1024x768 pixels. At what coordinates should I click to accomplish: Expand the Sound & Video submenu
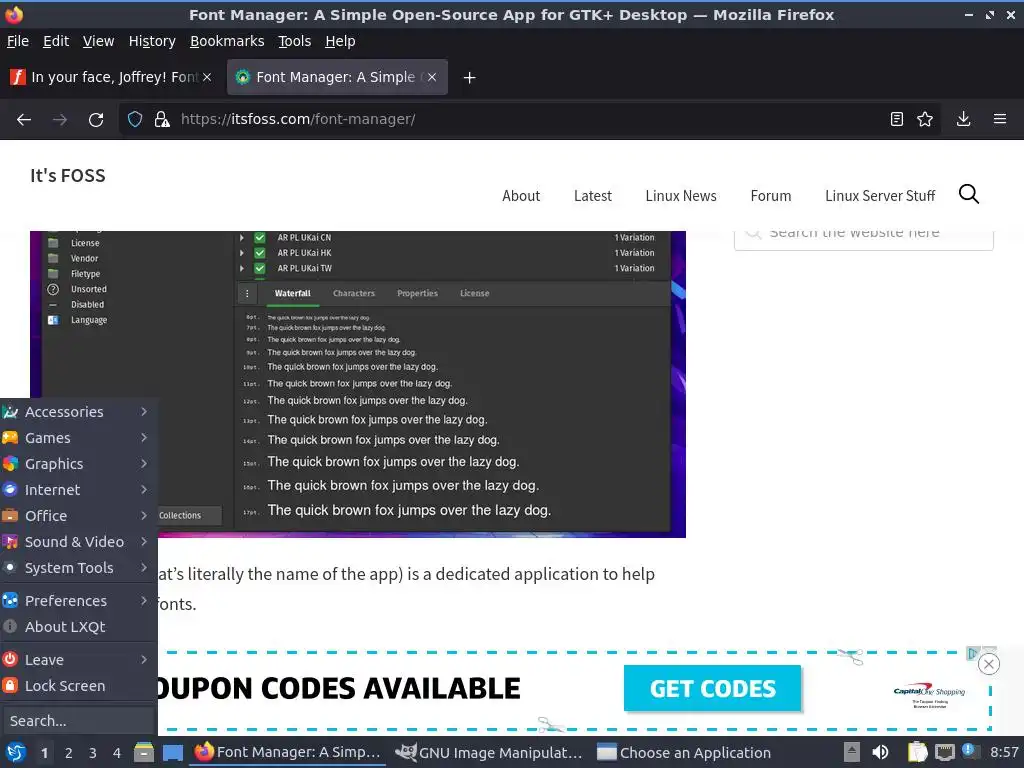78,542
